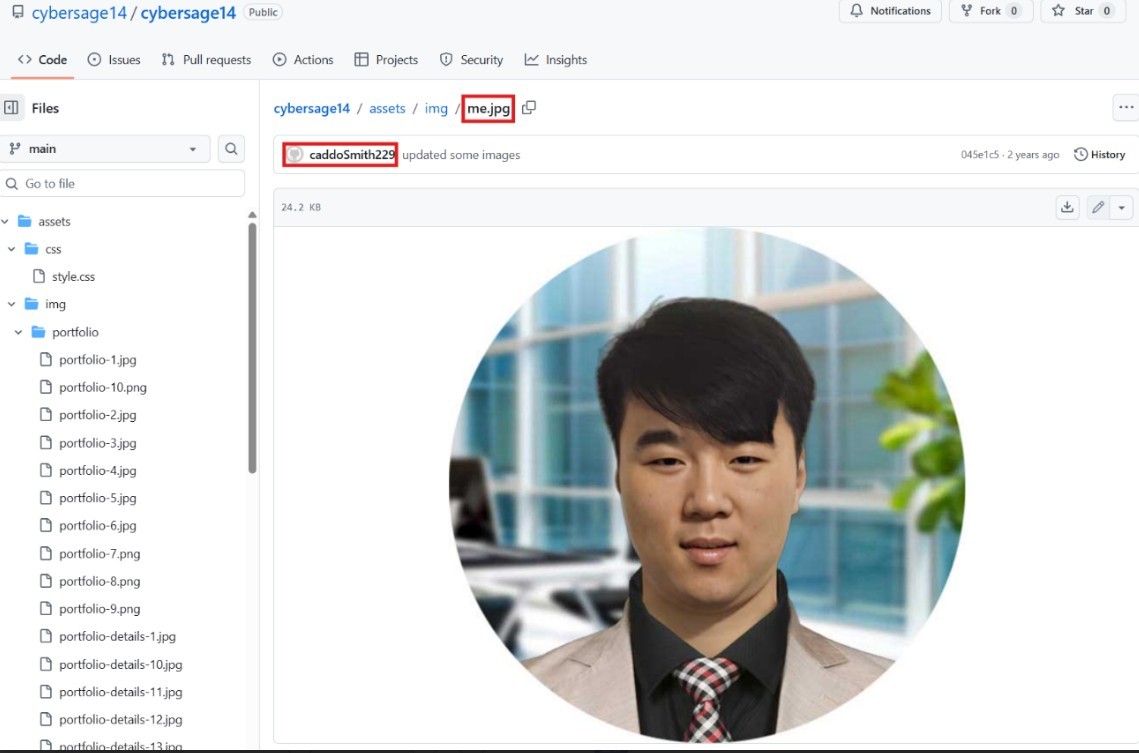The image size is (1139, 753).
Task: Star the cybersage14 repository
Action: [x=1081, y=11]
